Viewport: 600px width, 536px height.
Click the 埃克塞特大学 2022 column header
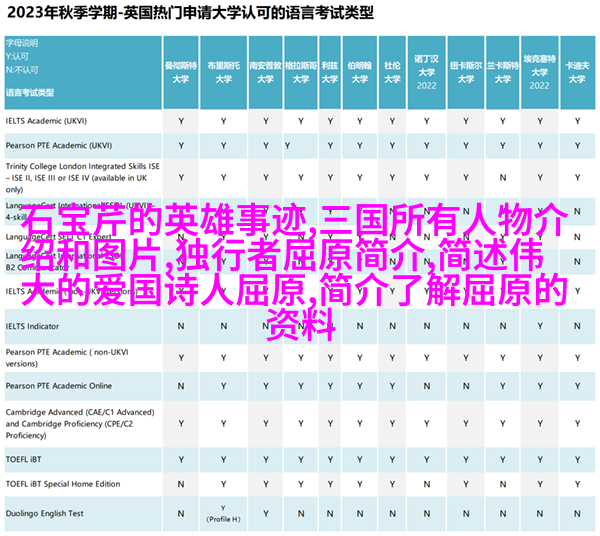[539, 72]
